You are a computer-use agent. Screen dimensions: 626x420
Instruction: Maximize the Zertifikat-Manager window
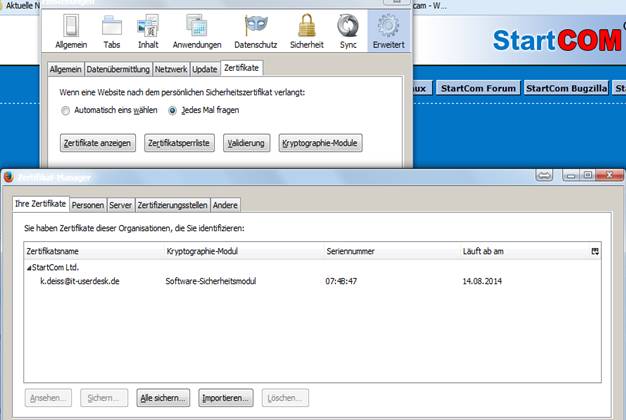coord(587,175)
